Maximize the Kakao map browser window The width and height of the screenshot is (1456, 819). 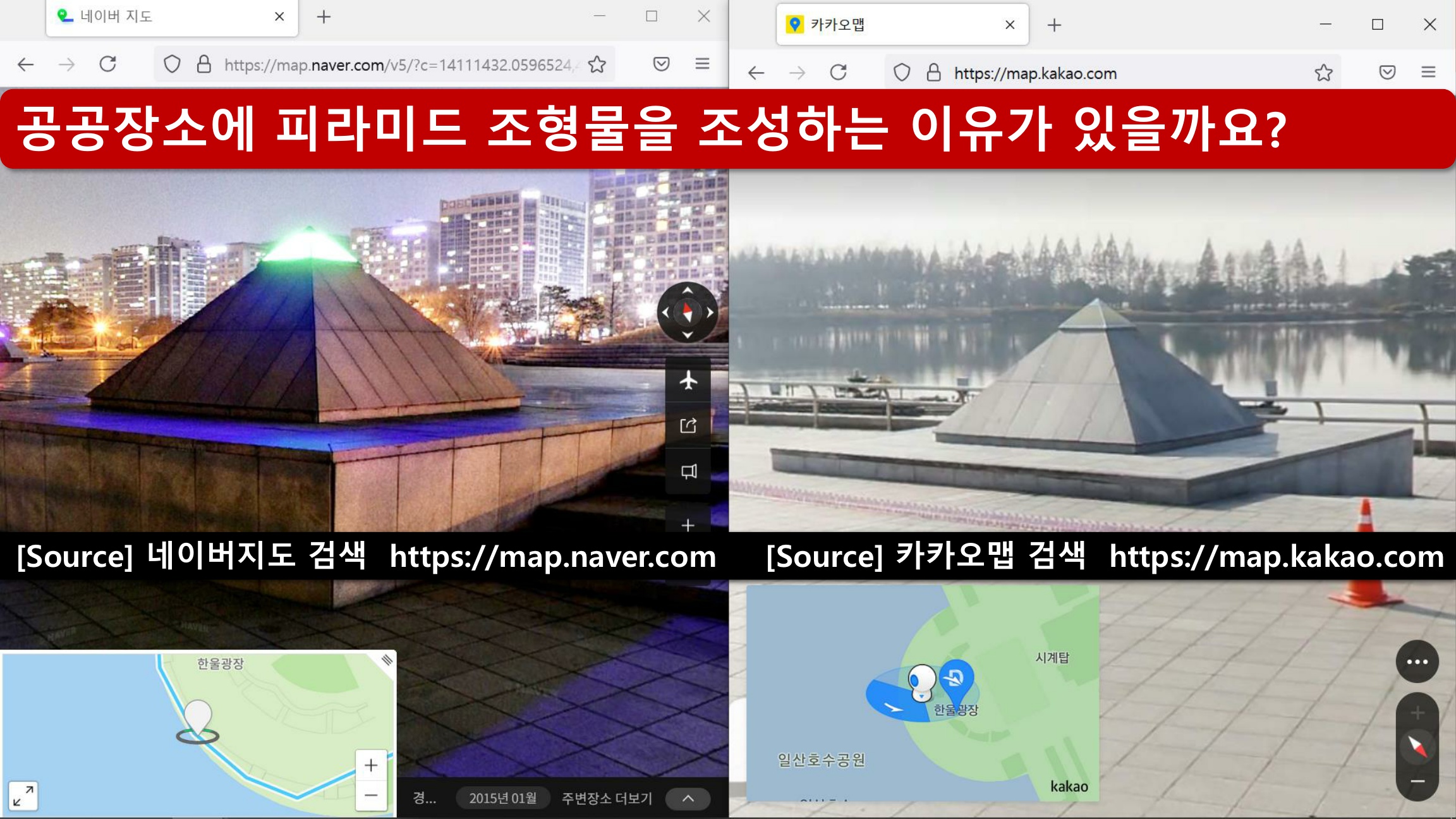pos(1378,24)
